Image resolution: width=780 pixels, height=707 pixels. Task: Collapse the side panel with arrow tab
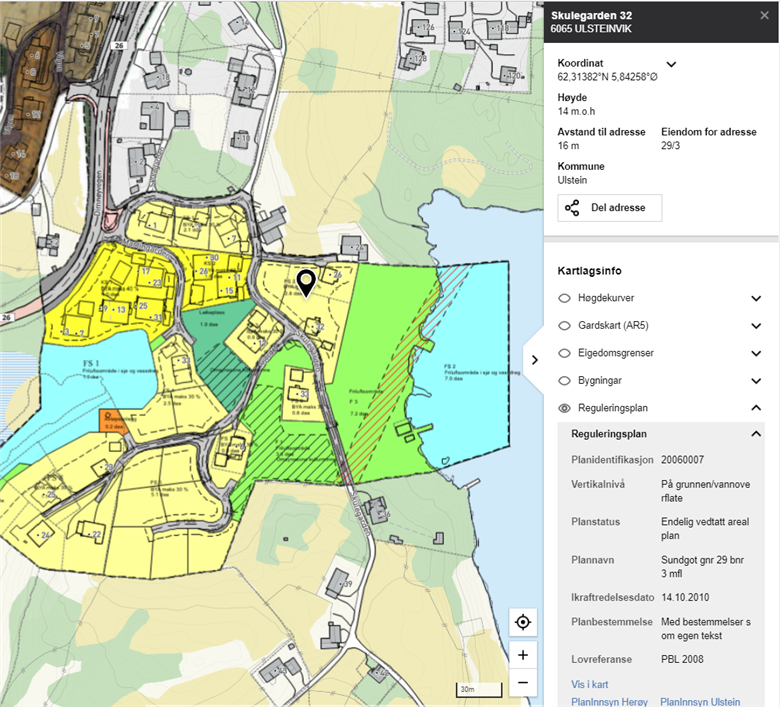(x=534, y=359)
